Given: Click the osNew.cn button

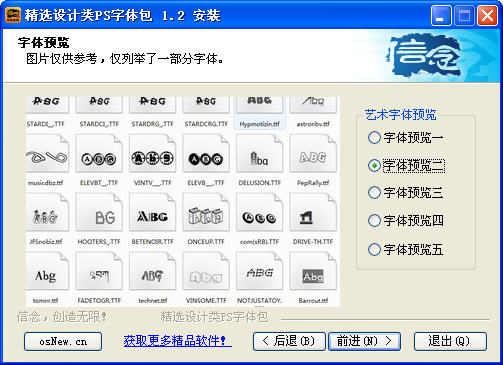Looking at the screenshot, I should click(63, 341).
